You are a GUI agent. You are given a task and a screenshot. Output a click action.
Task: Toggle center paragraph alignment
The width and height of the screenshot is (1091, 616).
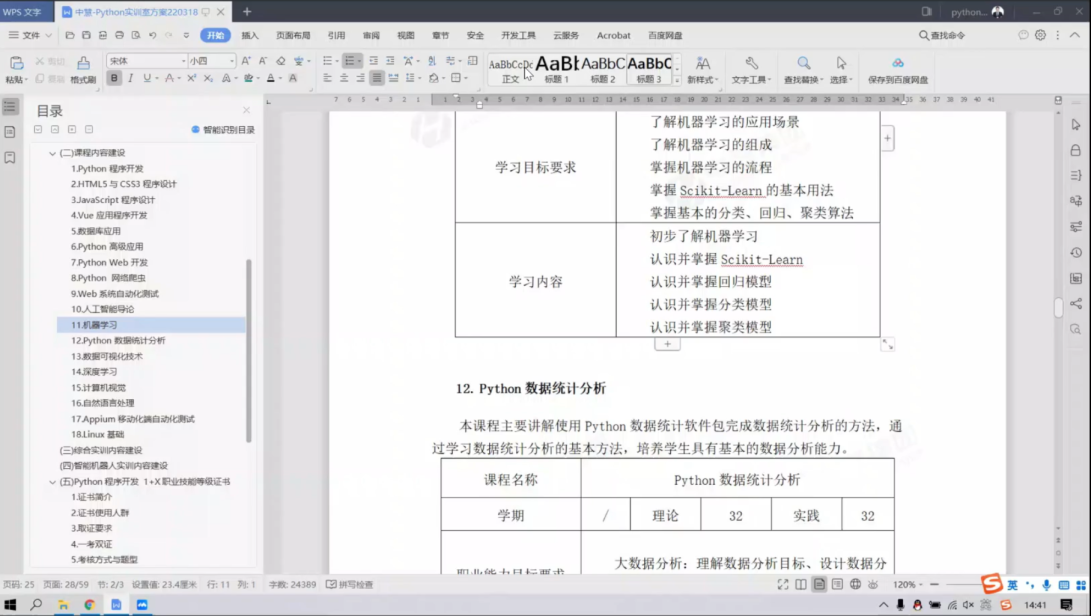344,79
